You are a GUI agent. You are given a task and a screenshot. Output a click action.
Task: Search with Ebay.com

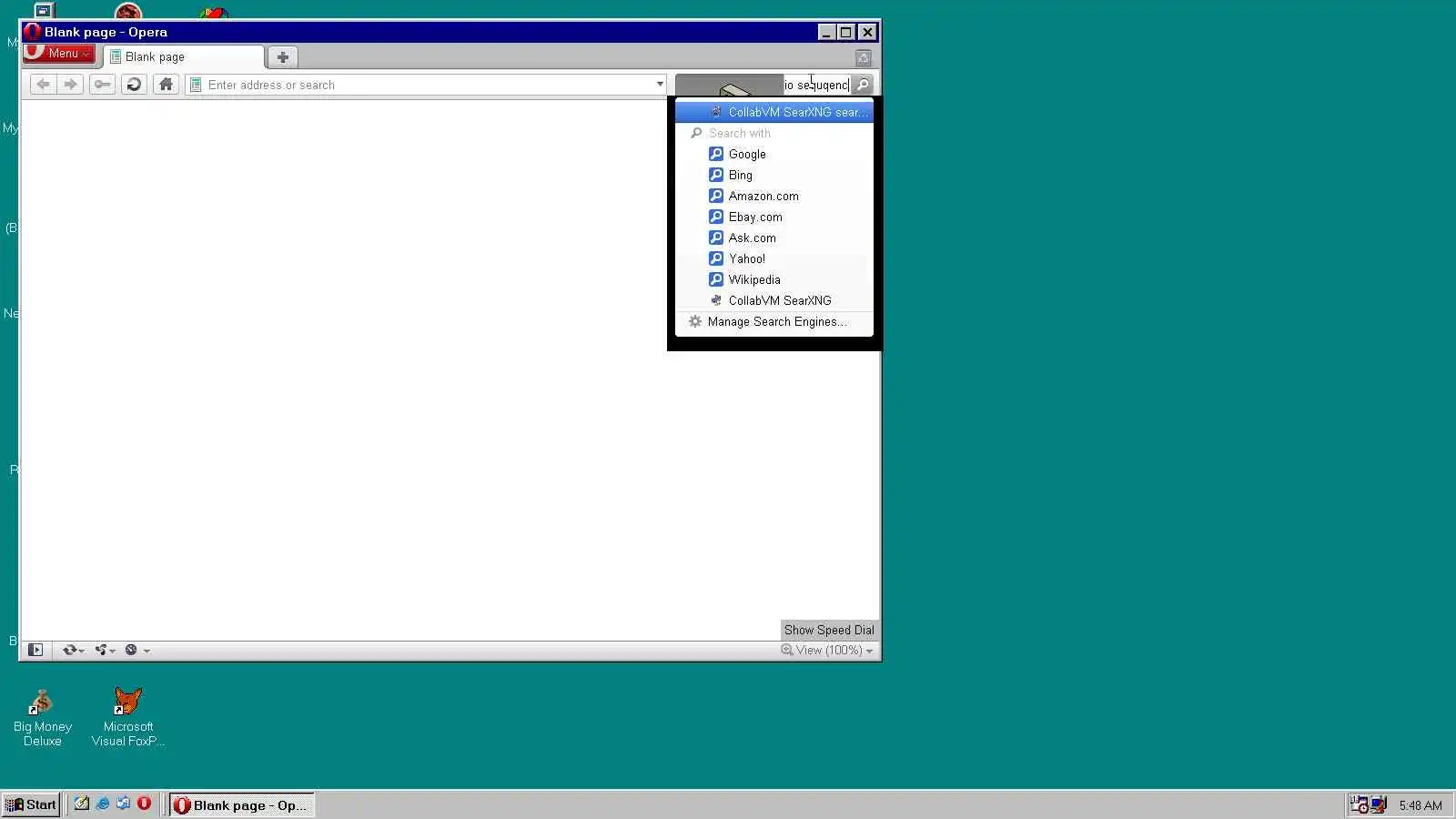tap(774, 217)
